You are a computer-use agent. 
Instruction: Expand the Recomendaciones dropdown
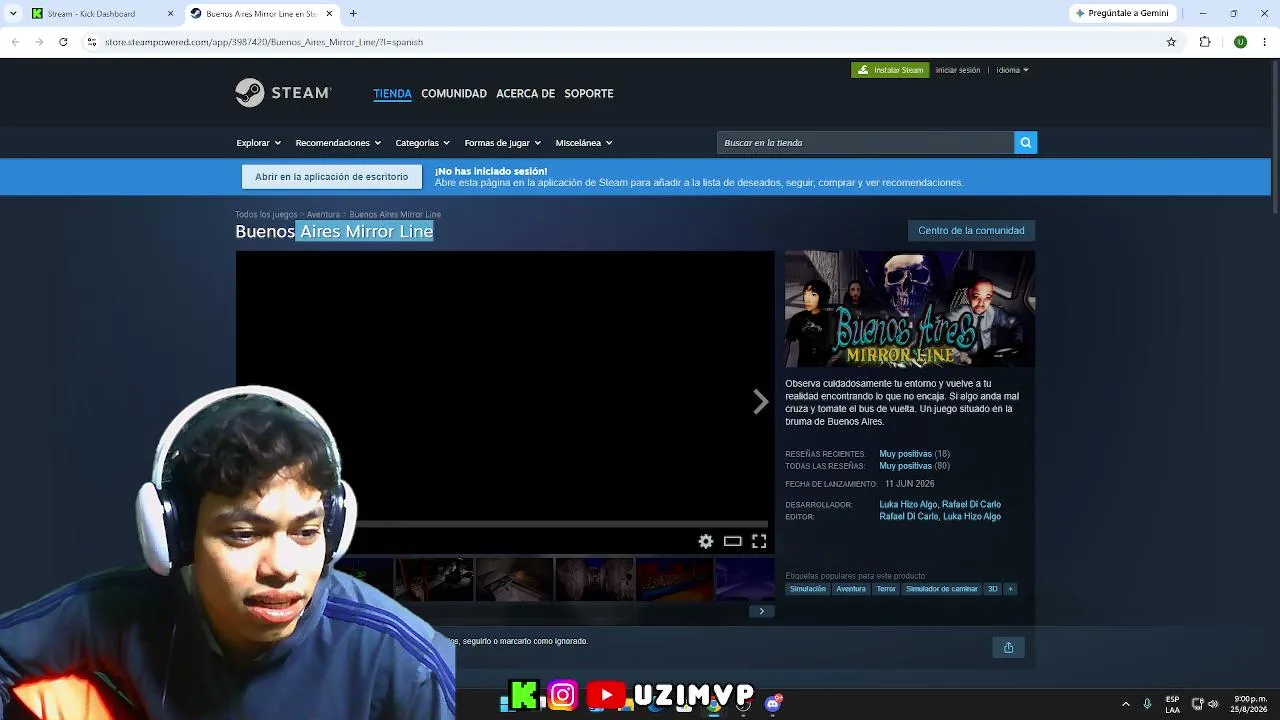pyautogui.click(x=338, y=143)
